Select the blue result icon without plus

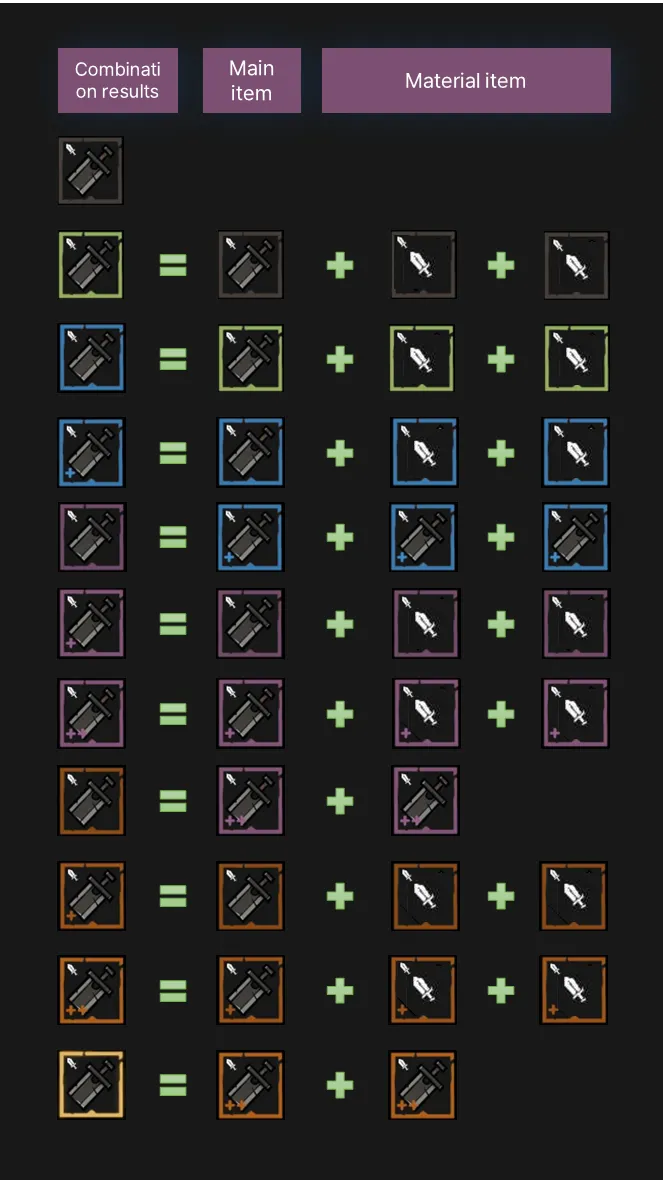click(x=91, y=358)
